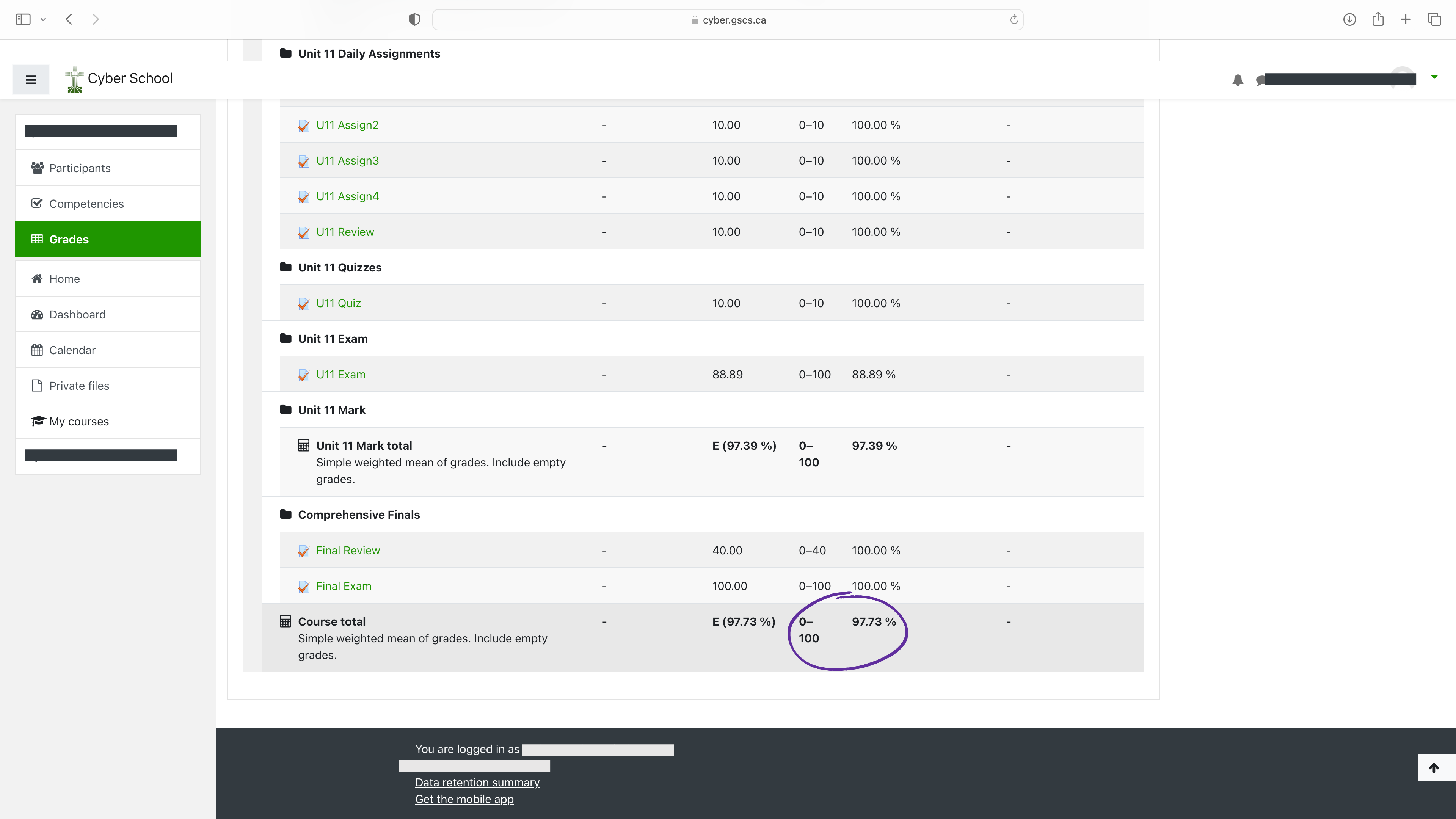The height and width of the screenshot is (819, 1456).
Task: Expand the user menu dropdown arrow
Action: pos(1434,77)
